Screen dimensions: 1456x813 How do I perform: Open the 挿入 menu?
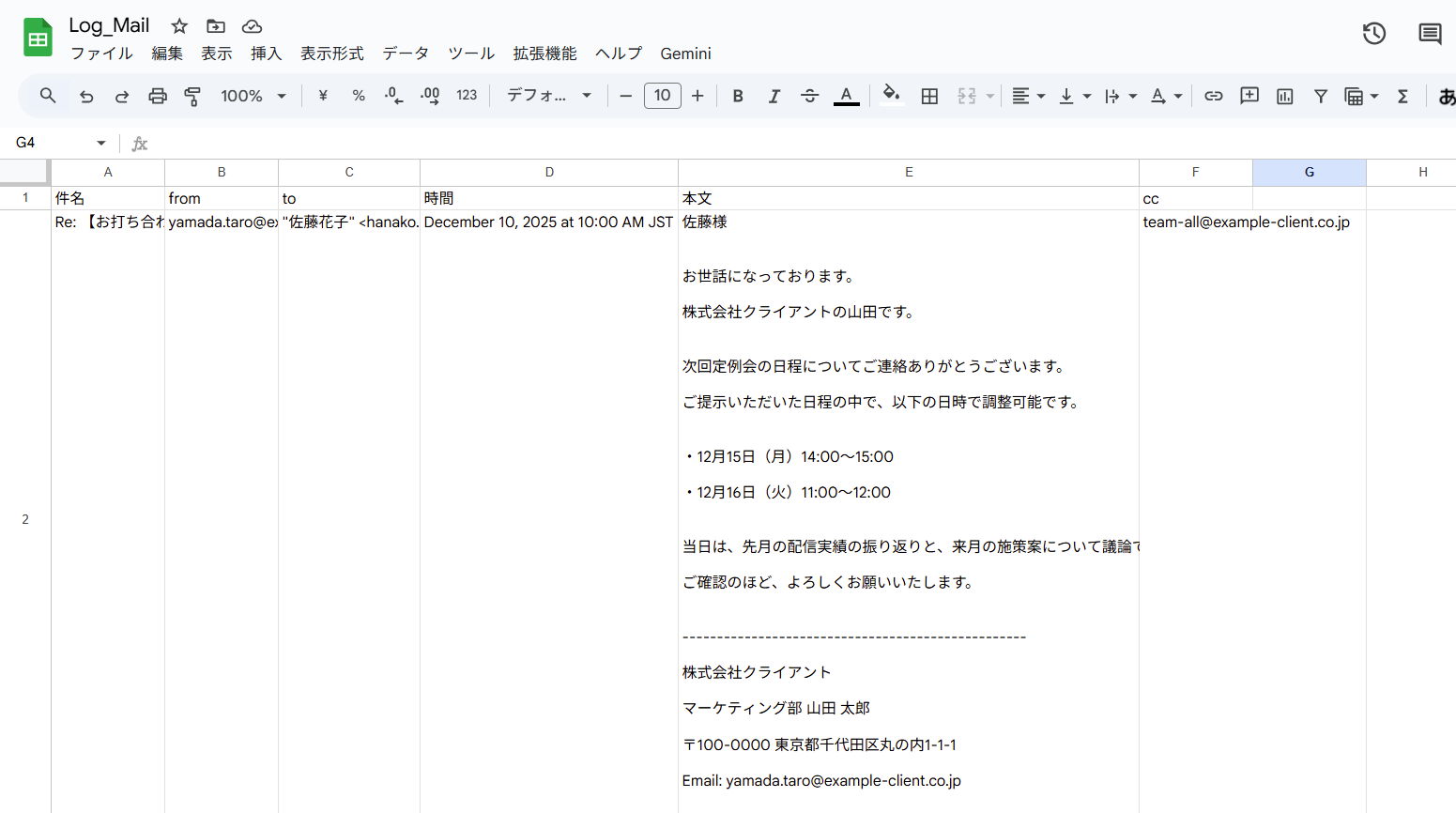pyautogui.click(x=266, y=54)
